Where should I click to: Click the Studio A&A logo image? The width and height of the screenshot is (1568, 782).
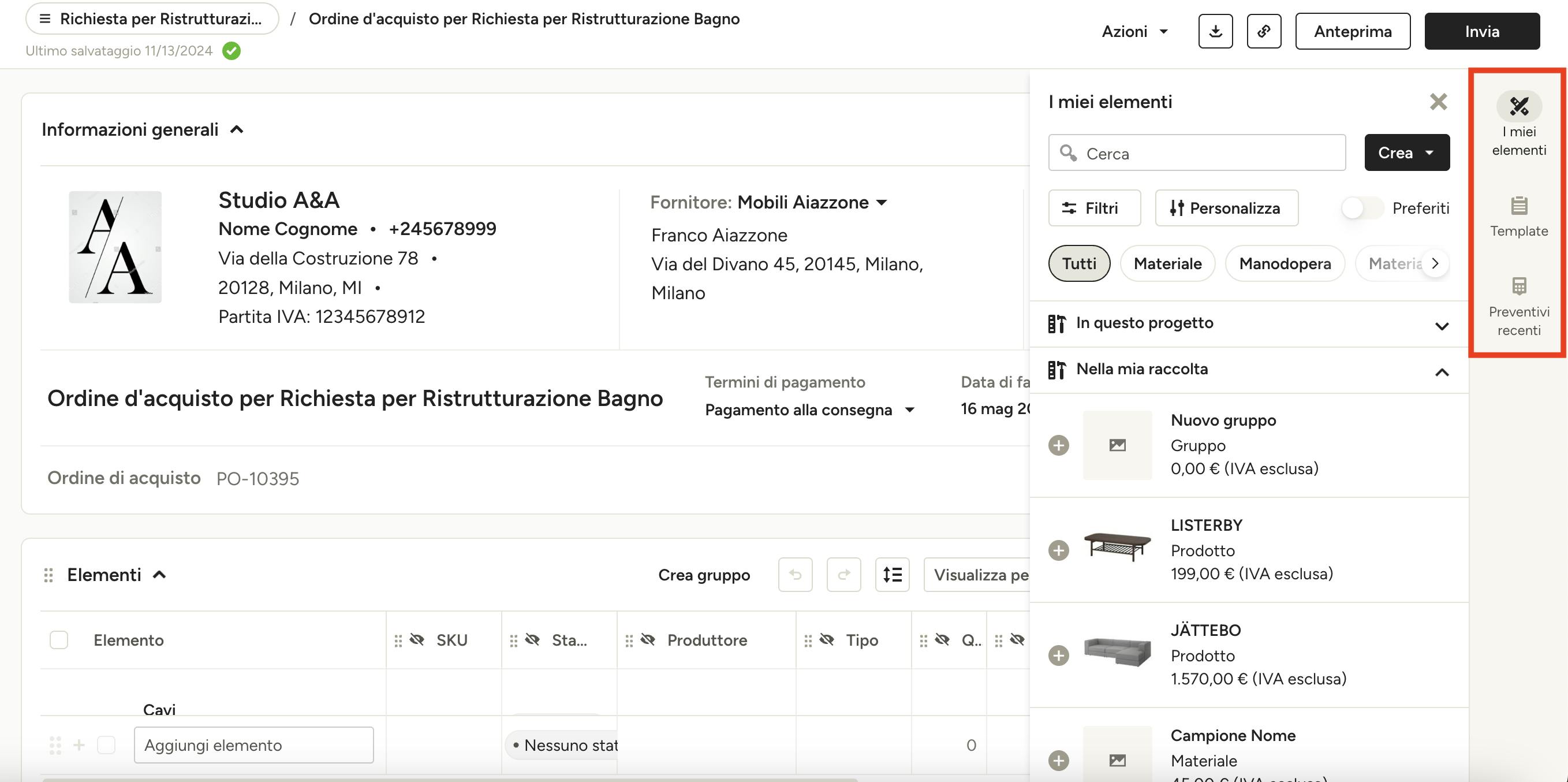tap(115, 247)
